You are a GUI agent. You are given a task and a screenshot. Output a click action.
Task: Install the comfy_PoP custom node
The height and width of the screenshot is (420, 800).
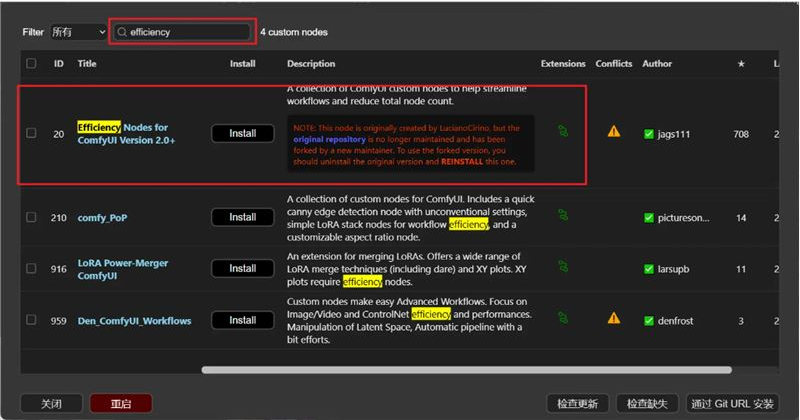coord(242,217)
